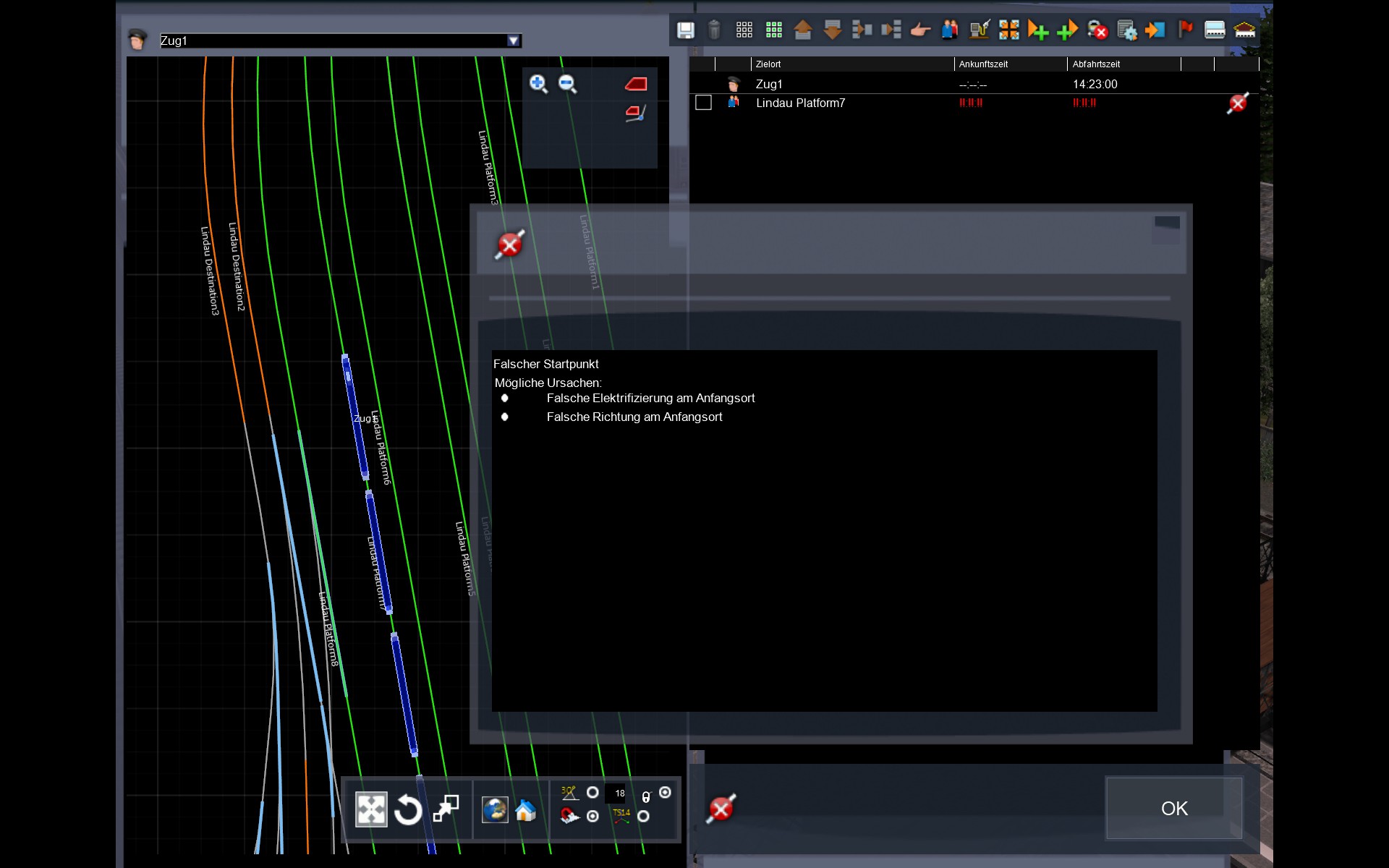Click the zoom out magnifier on map
This screenshot has height=868, width=1389.
[x=568, y=84]
